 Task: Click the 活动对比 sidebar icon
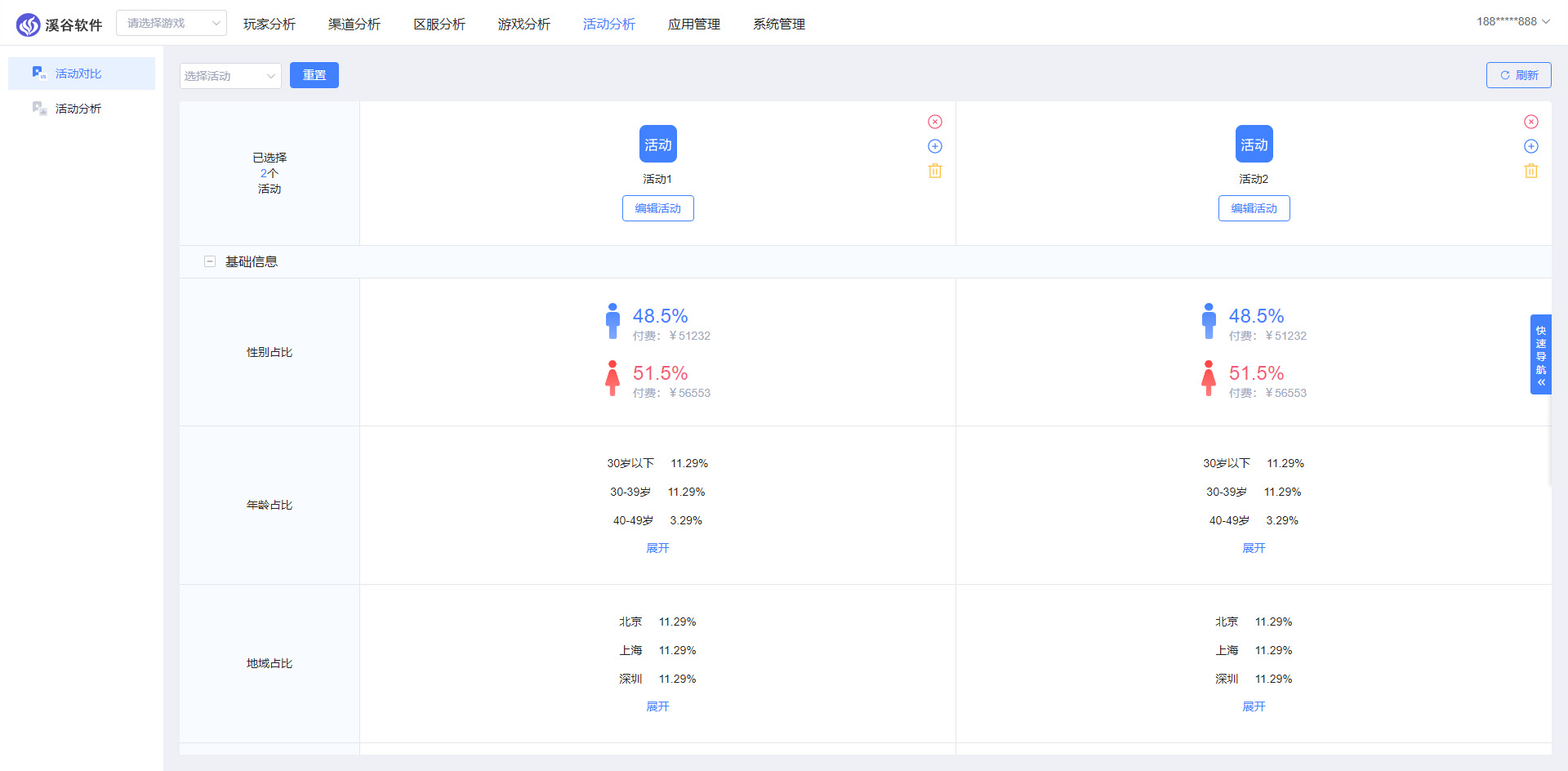39,73
